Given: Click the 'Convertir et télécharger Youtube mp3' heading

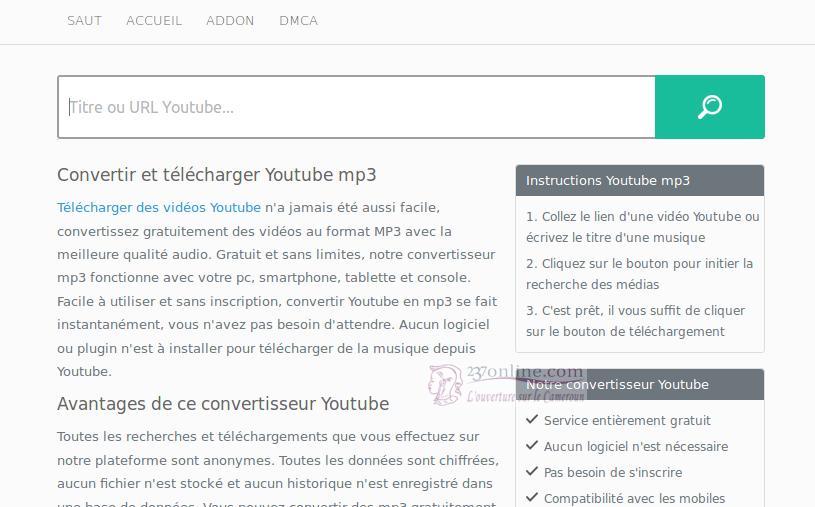Looking at the screenshot, I should 217,175.
